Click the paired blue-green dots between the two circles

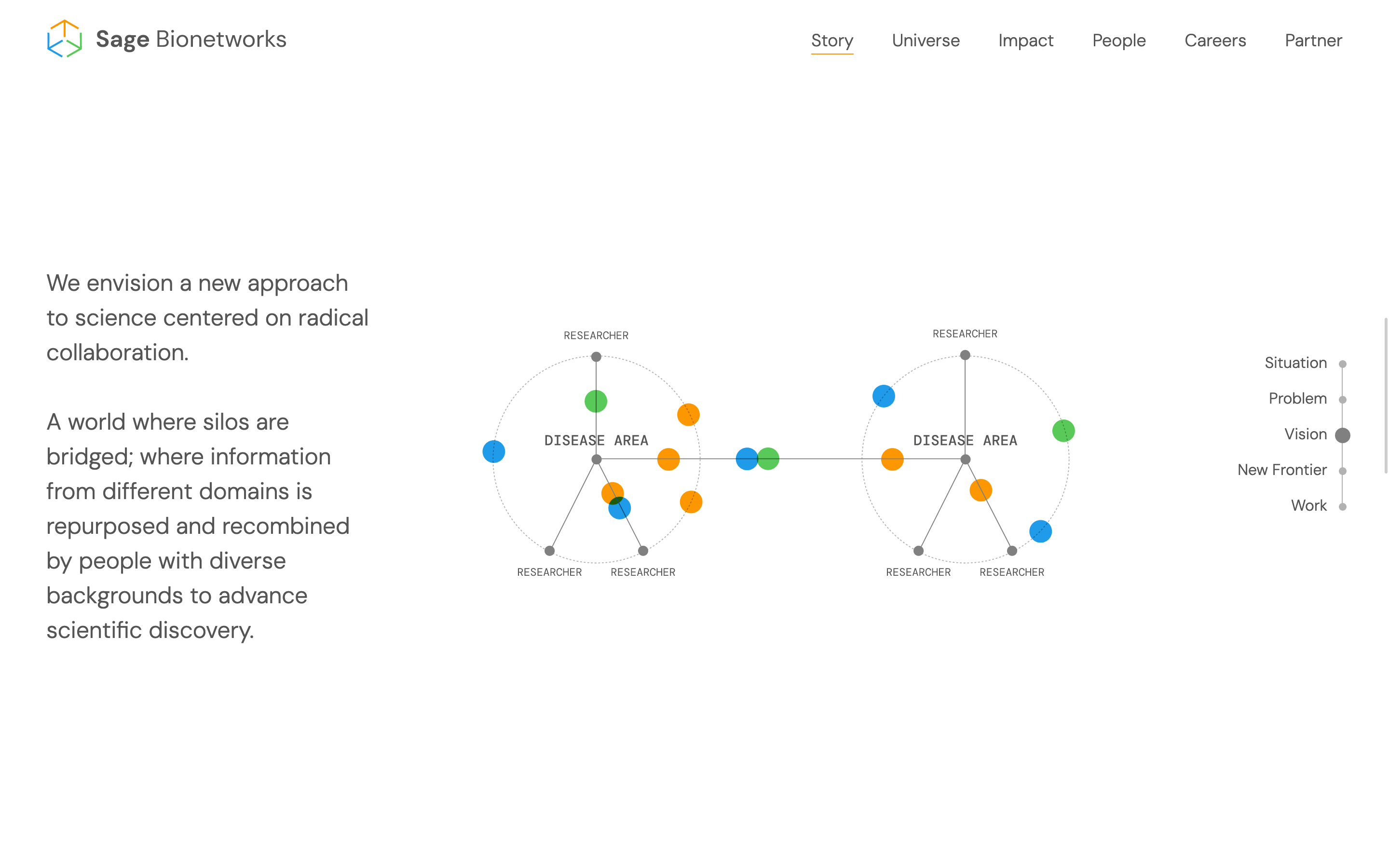[x=757, y=458]
